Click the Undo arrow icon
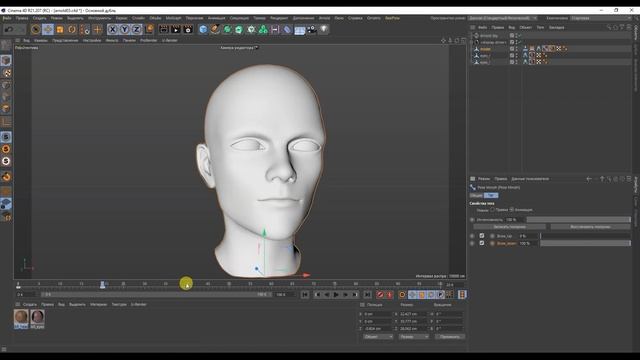The width and height of the screenshot is (640, 360). (x=9, y=29)
